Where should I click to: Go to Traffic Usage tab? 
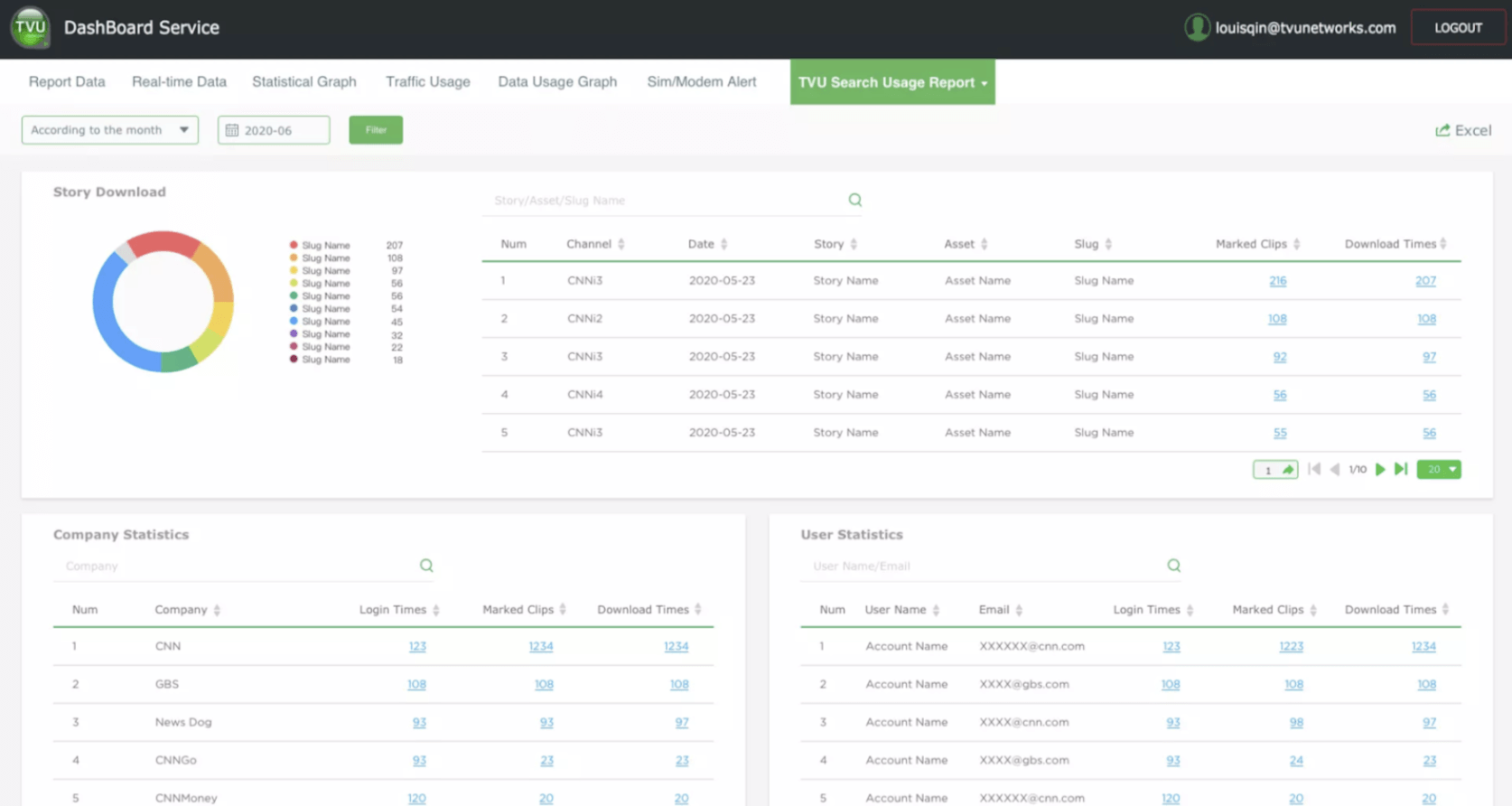pos(428,81)
